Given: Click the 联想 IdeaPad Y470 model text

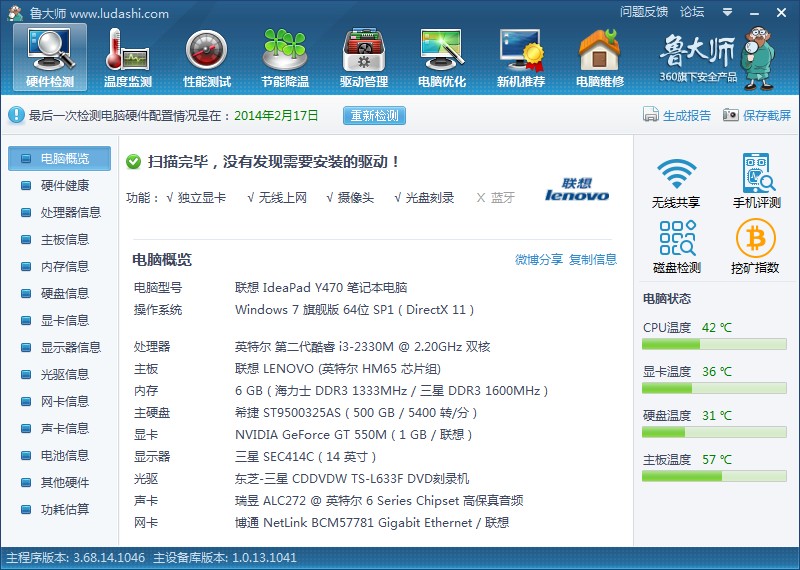Looking at the screenshot, I should point(321,288).
